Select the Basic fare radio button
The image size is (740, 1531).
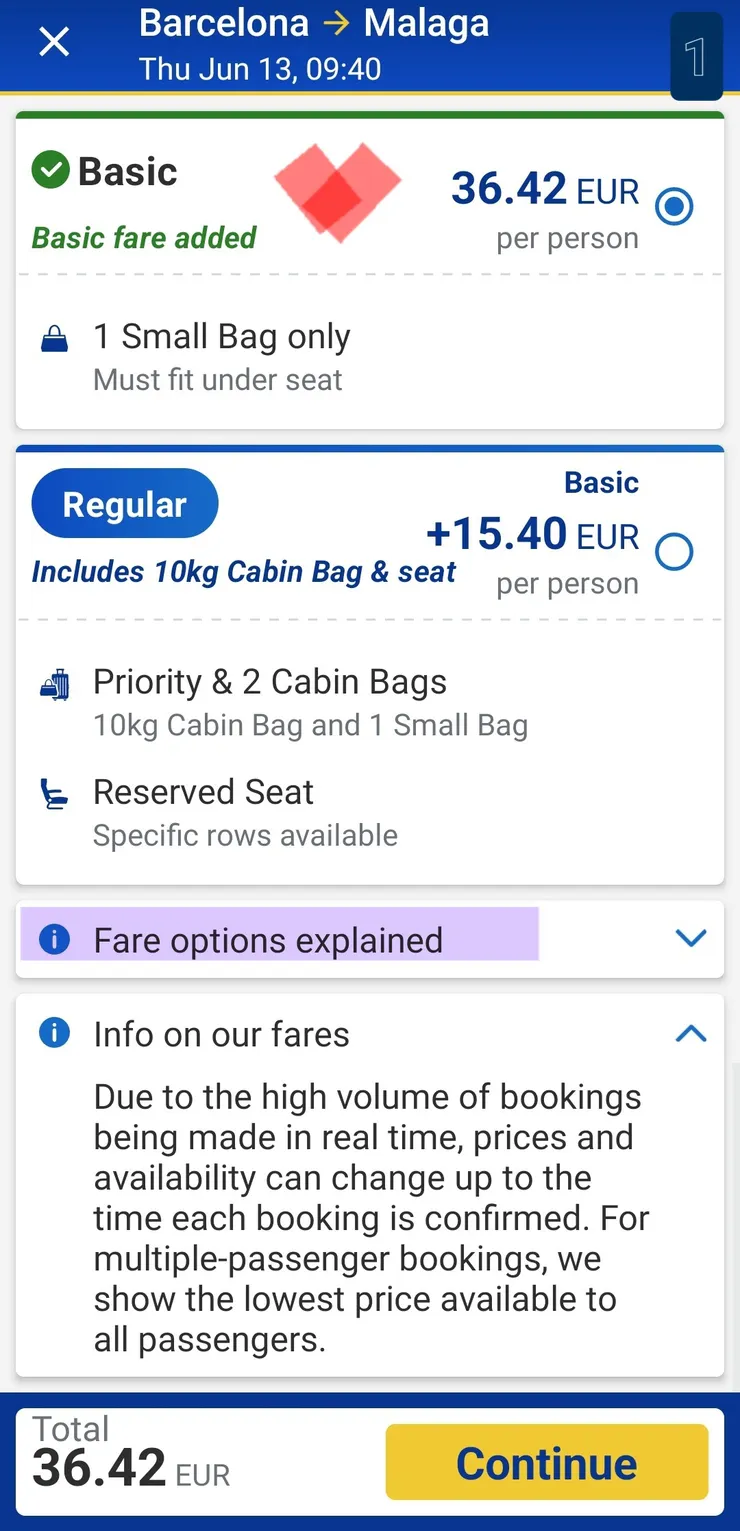[x=674, y=207]
